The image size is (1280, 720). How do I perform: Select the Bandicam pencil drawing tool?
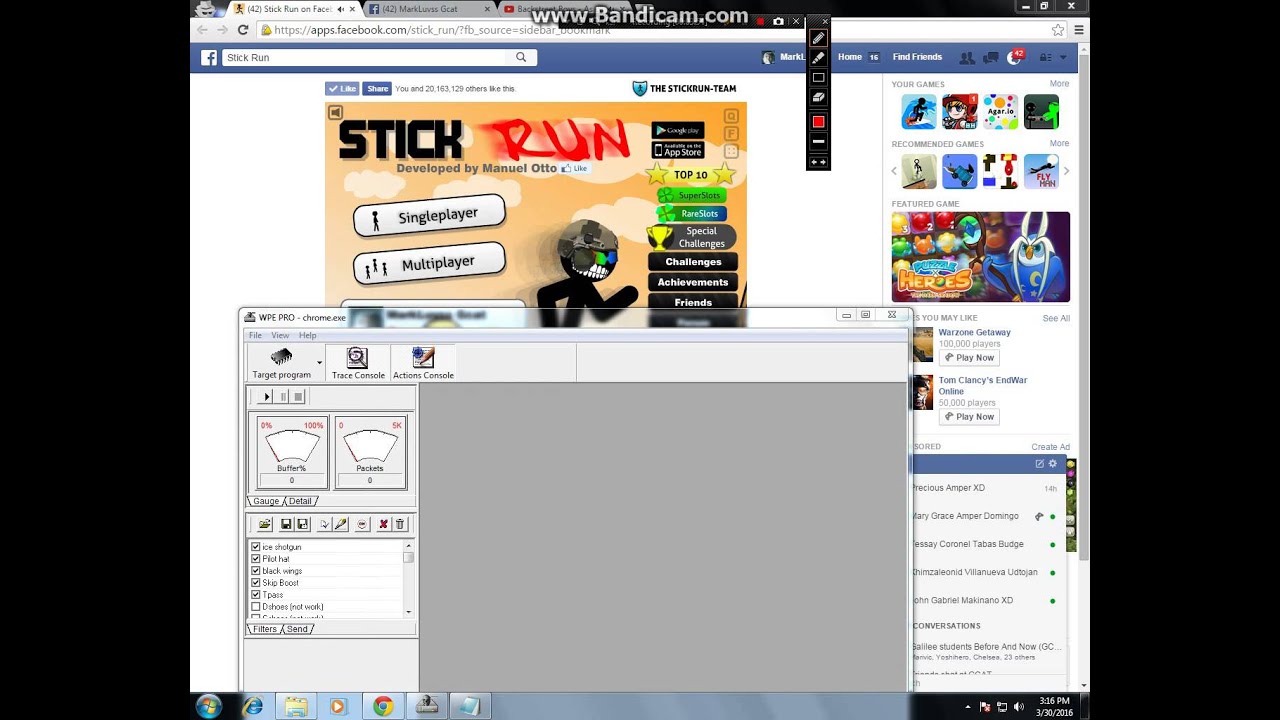point(818,38)
